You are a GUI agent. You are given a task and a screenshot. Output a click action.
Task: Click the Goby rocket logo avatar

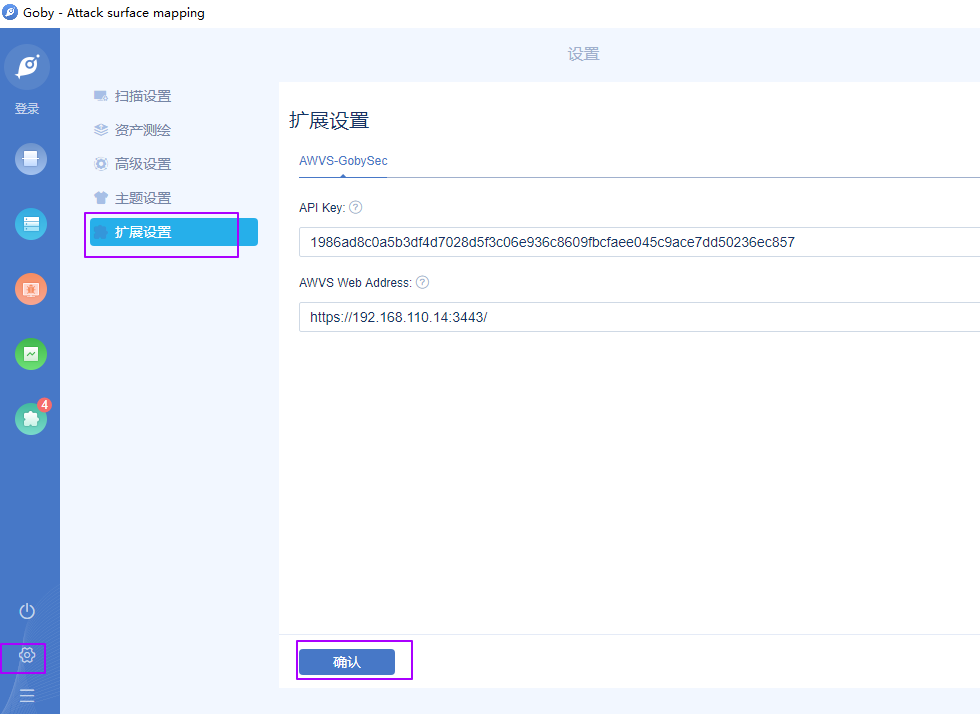[x=27, y=67]
